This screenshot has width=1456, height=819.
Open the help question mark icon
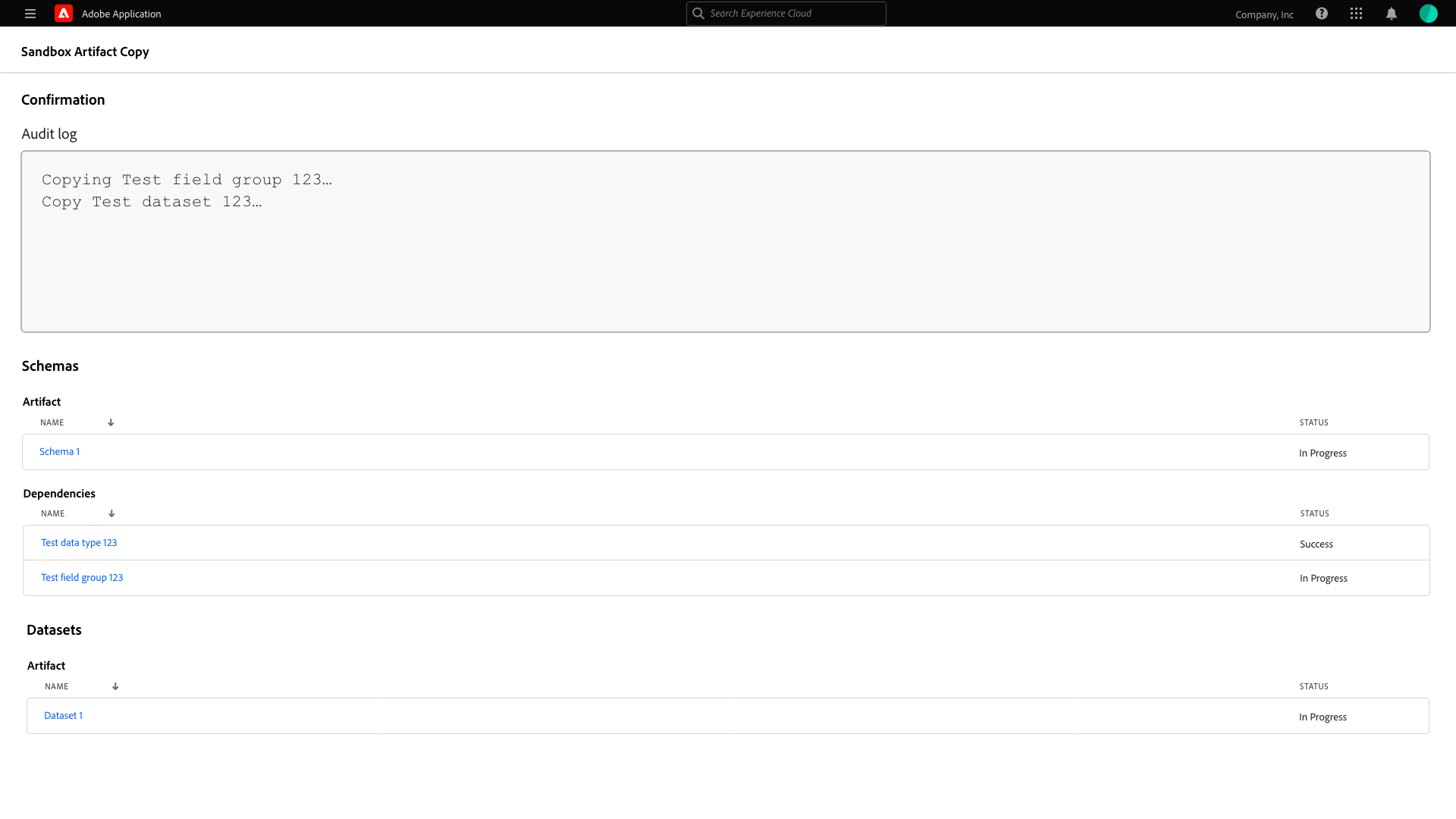point(1322,14)
